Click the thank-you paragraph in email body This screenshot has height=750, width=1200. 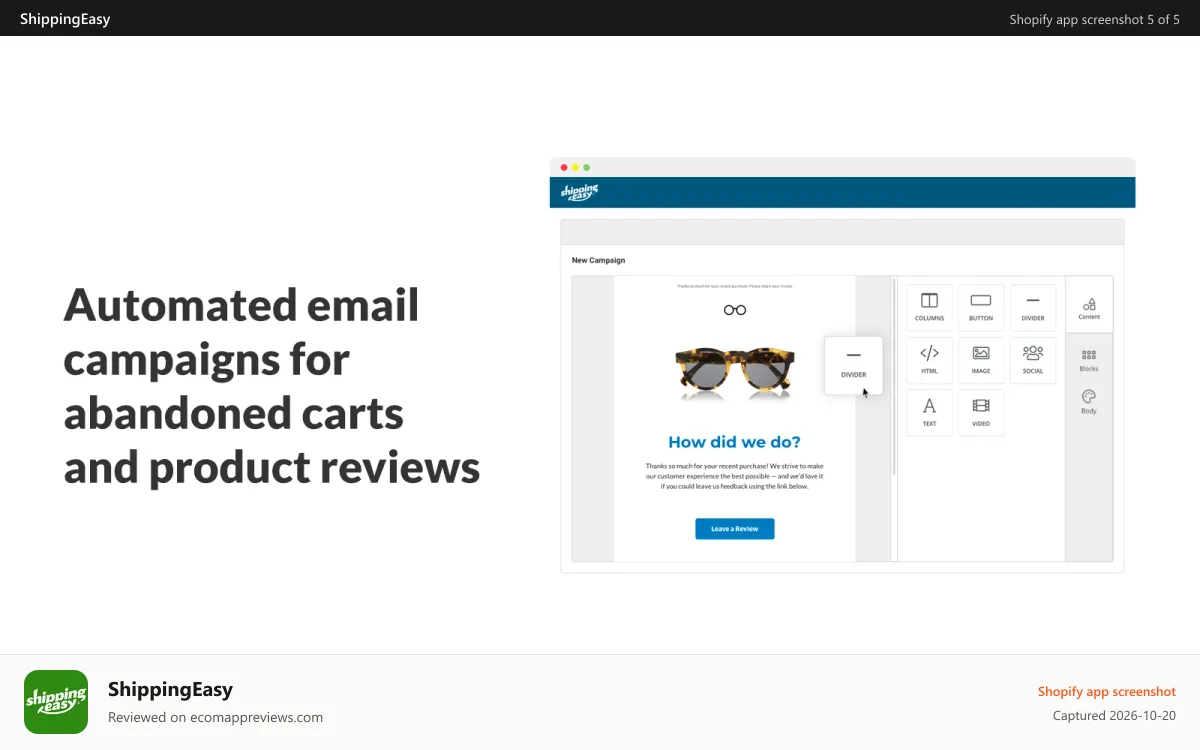(735, 476)
